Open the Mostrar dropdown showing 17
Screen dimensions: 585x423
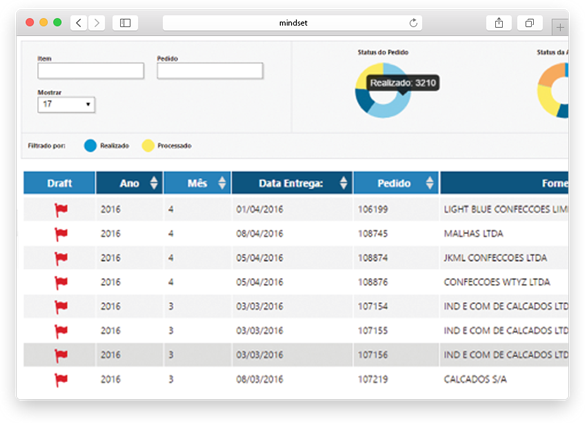(x=66, y=104)
